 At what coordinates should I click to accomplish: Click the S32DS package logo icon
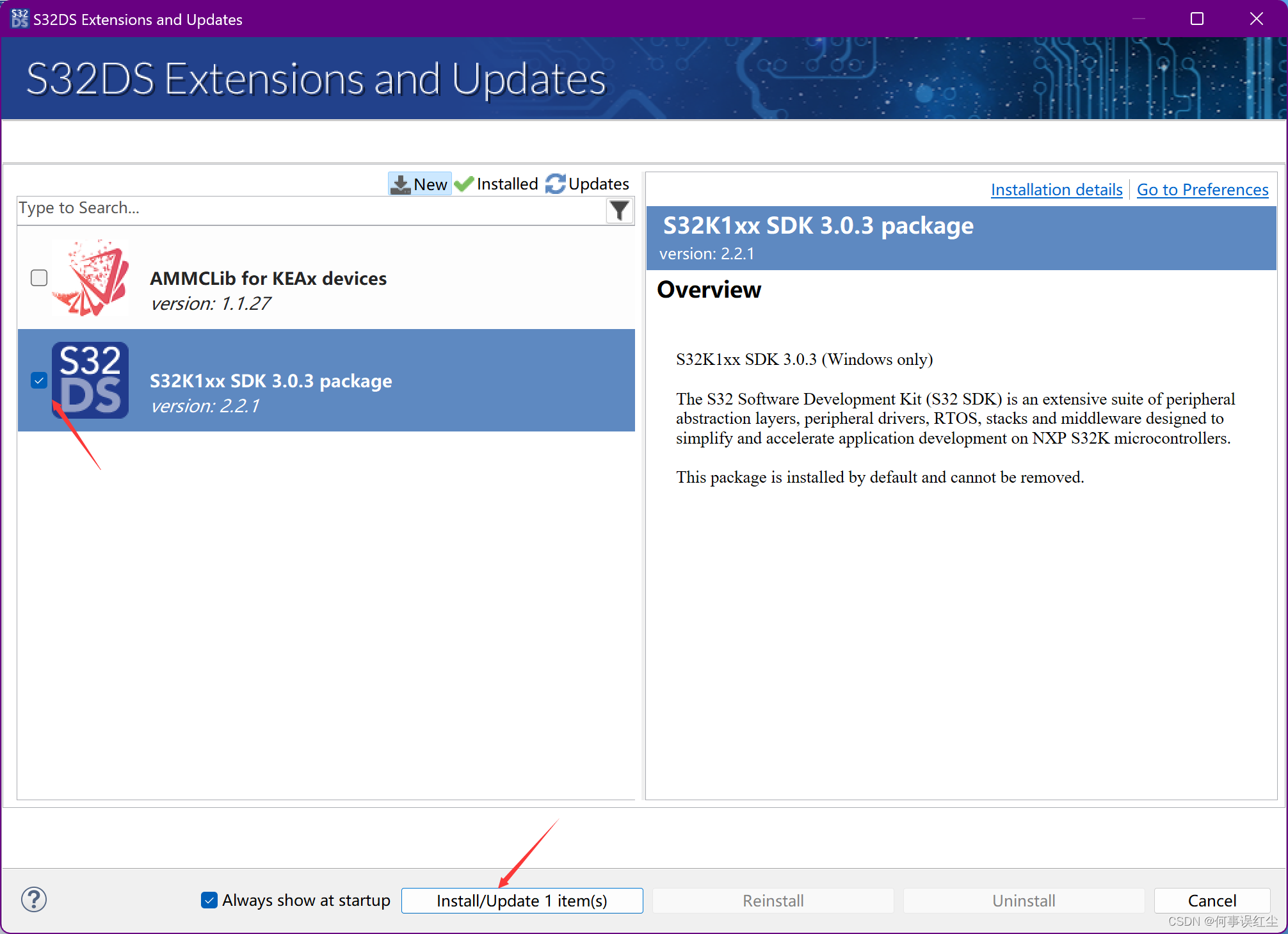click(x=90, y=380)
